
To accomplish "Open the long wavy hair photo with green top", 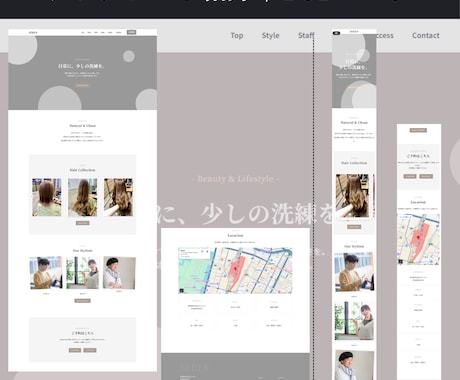I will [x=82, y=197].
